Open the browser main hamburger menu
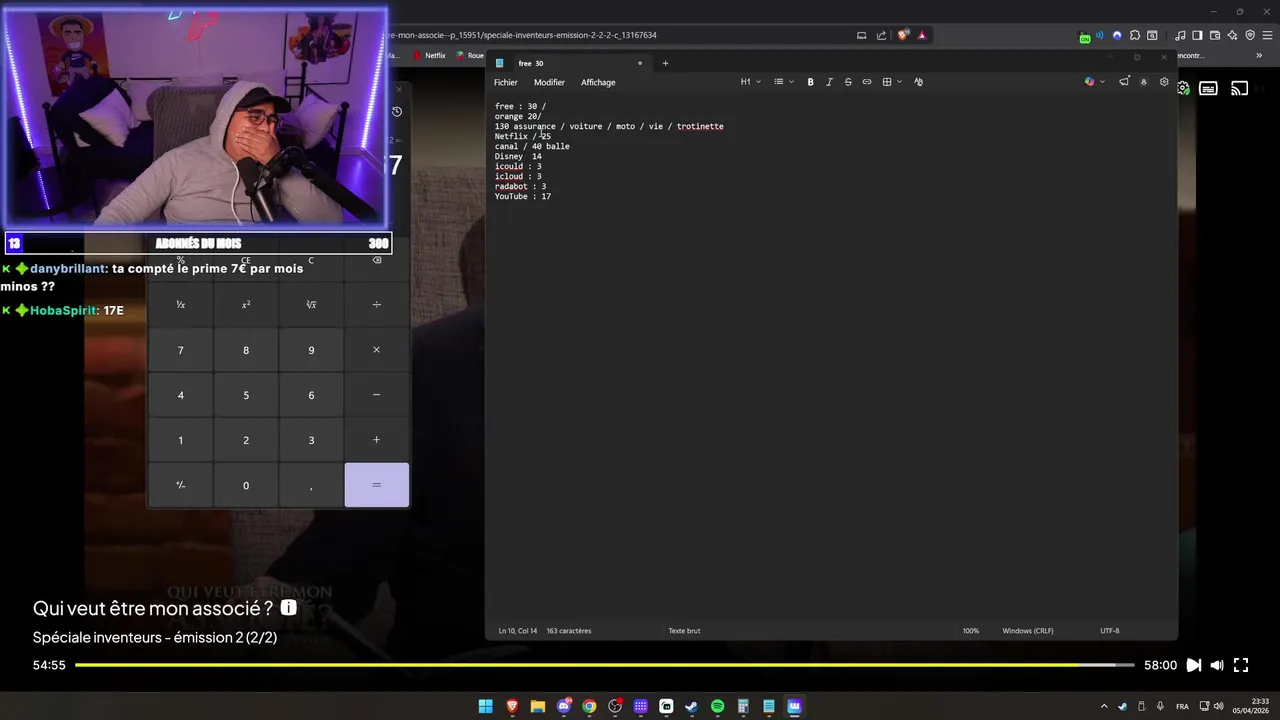 click(x=1267, y=35)
